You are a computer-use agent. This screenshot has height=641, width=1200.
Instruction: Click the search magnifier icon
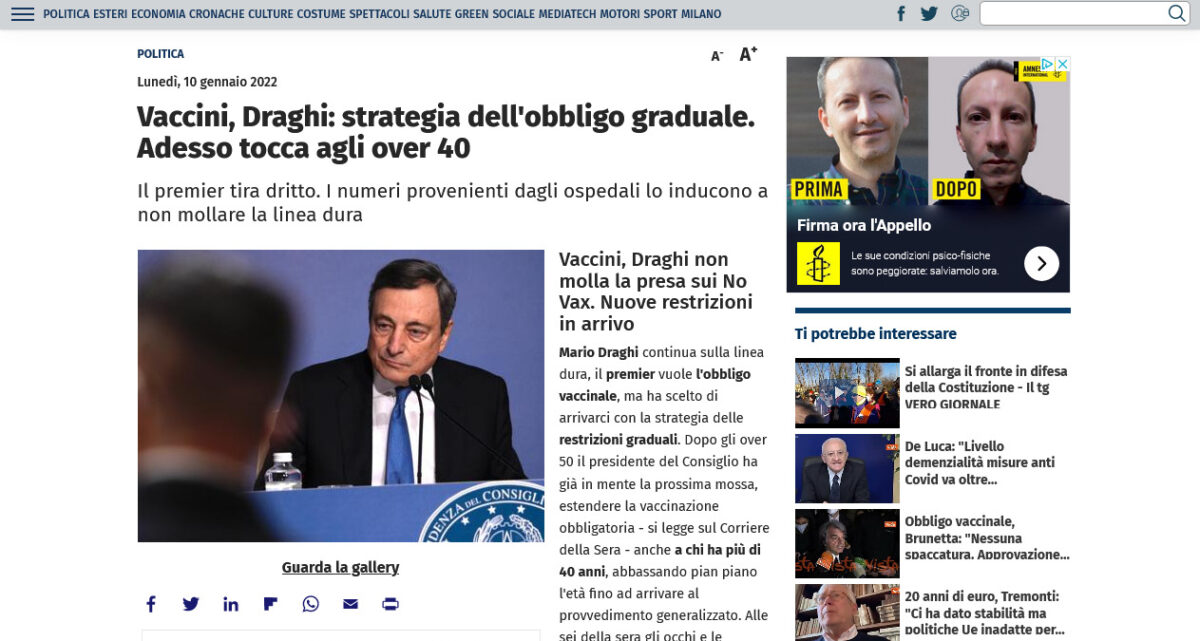[1177, 13]
